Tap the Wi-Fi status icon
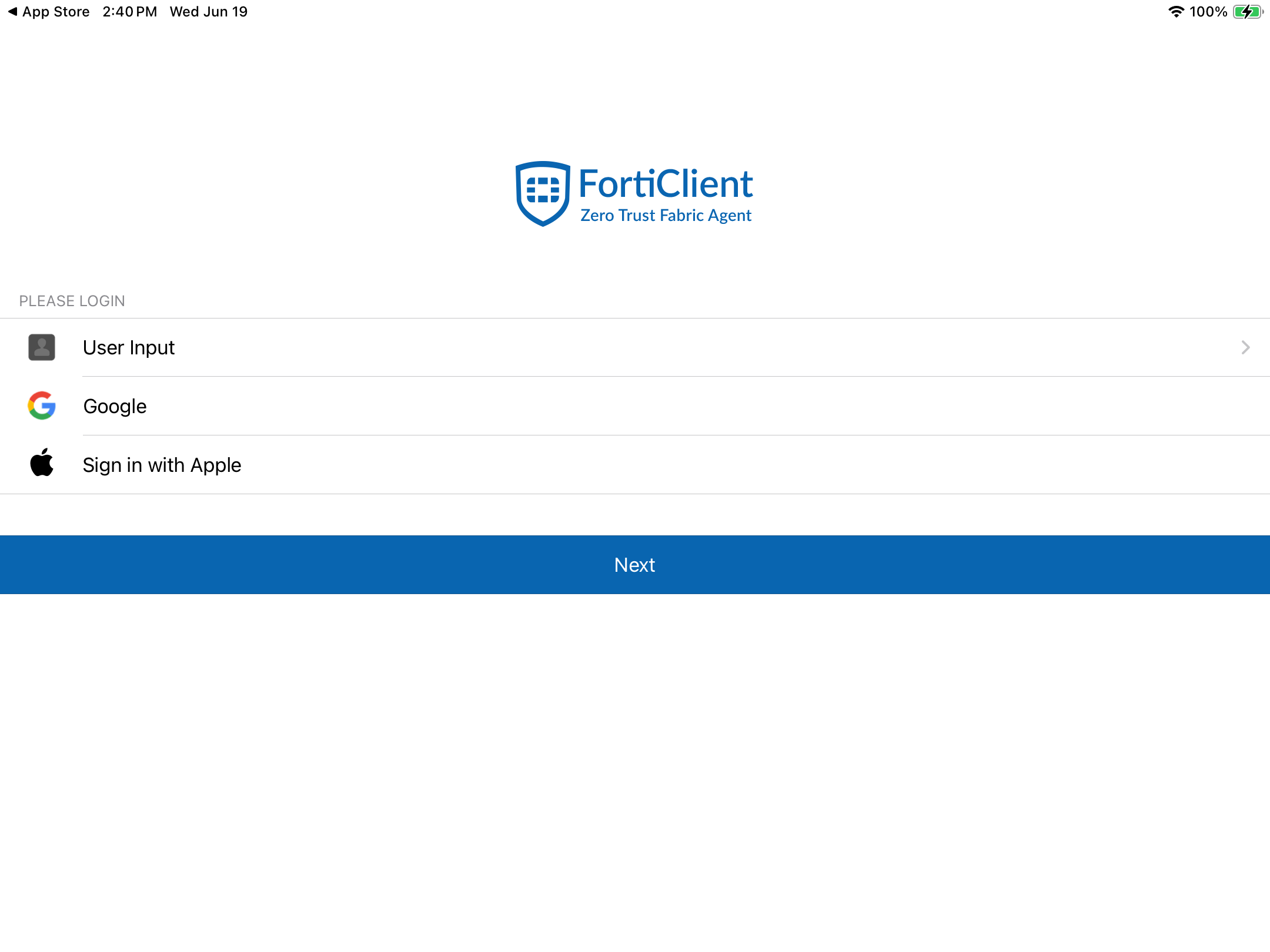Image resolution: width=1270 pixels, height=952 pixels. point(1176,12)
